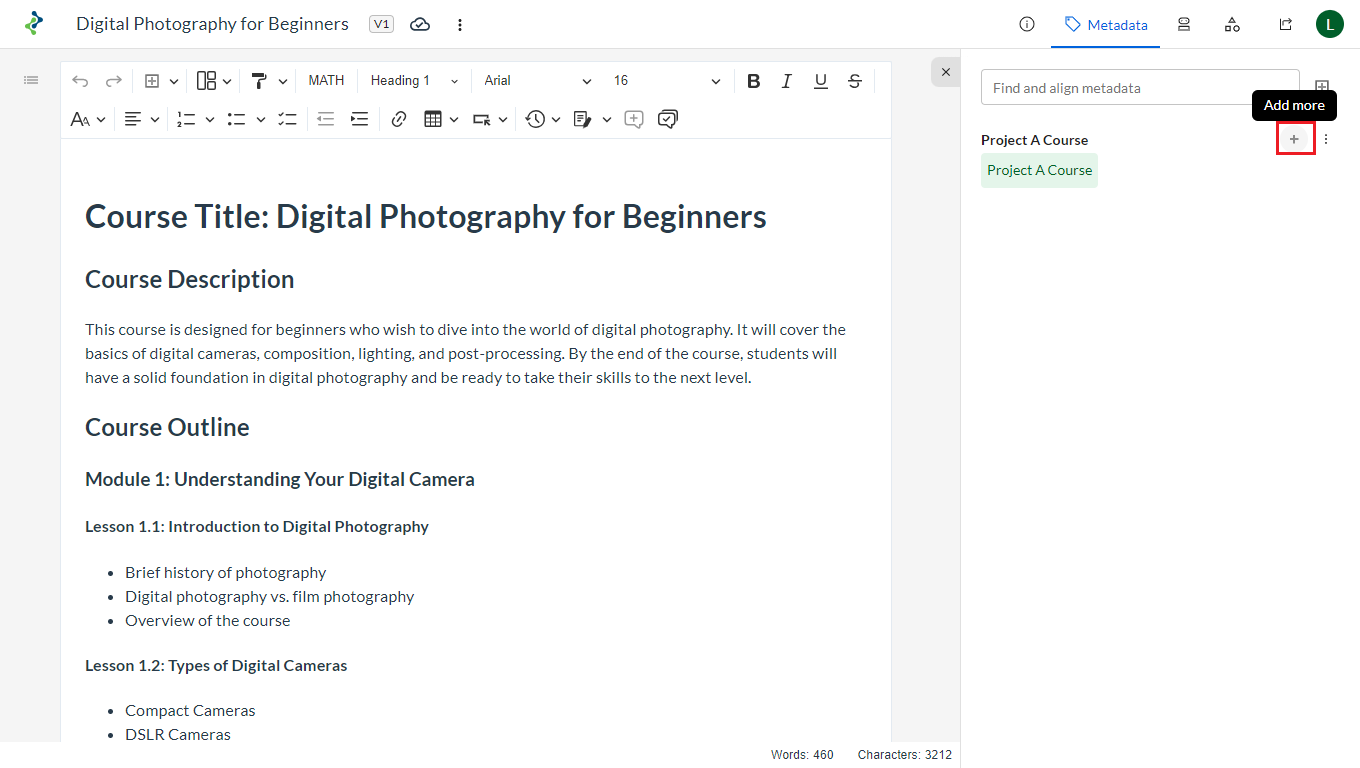Click the insert link icon

(x=399, y=119)
